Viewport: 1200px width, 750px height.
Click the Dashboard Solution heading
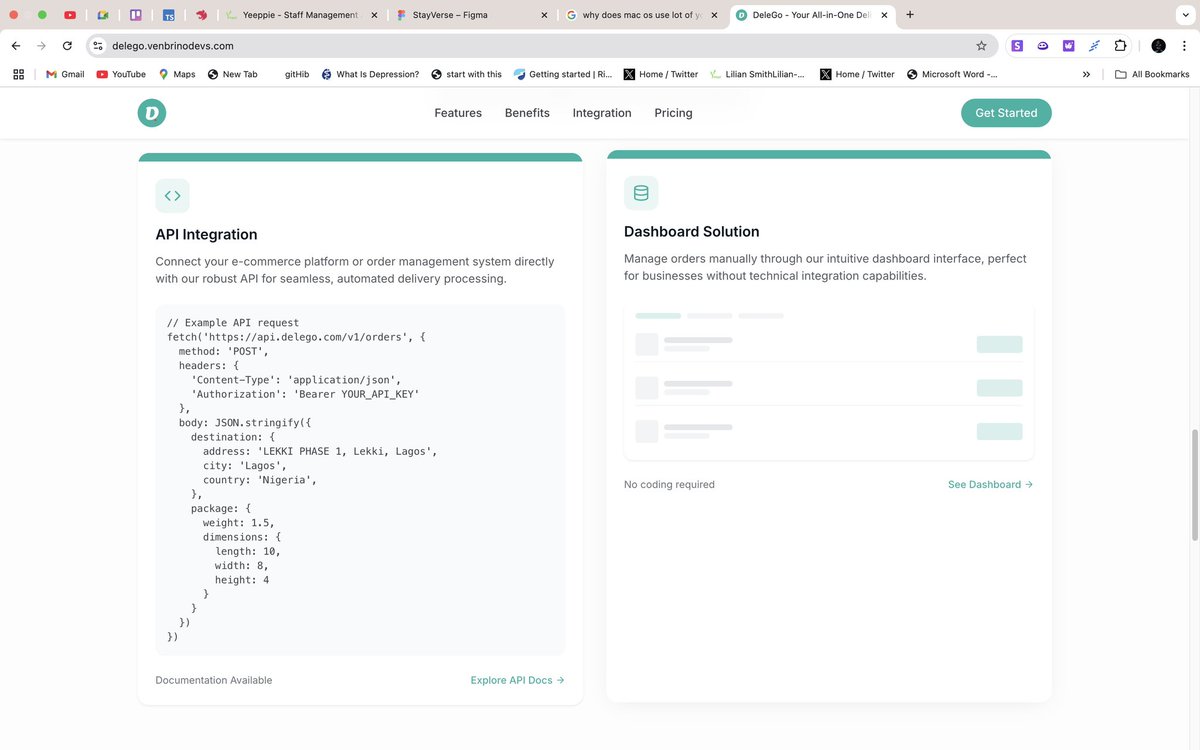tap(692, 231)
